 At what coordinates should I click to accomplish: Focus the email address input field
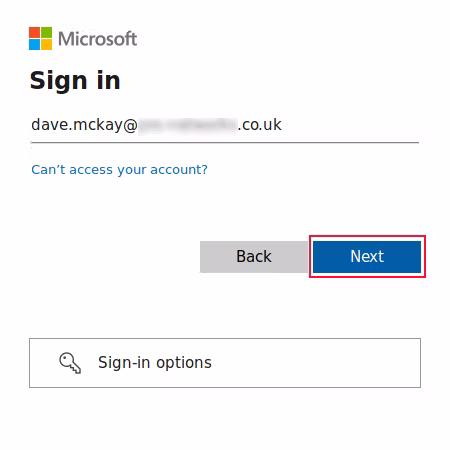click(225, 126)
